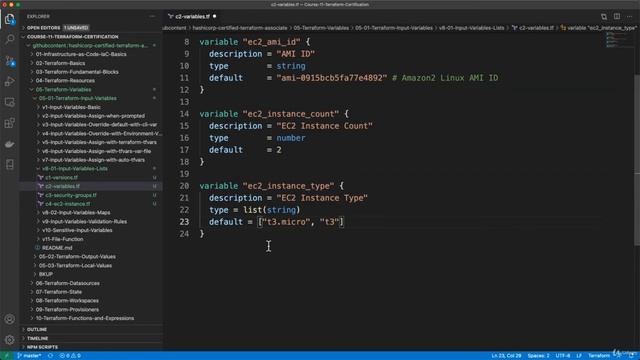Change language mode via Terraform status item

pos(599,356)
